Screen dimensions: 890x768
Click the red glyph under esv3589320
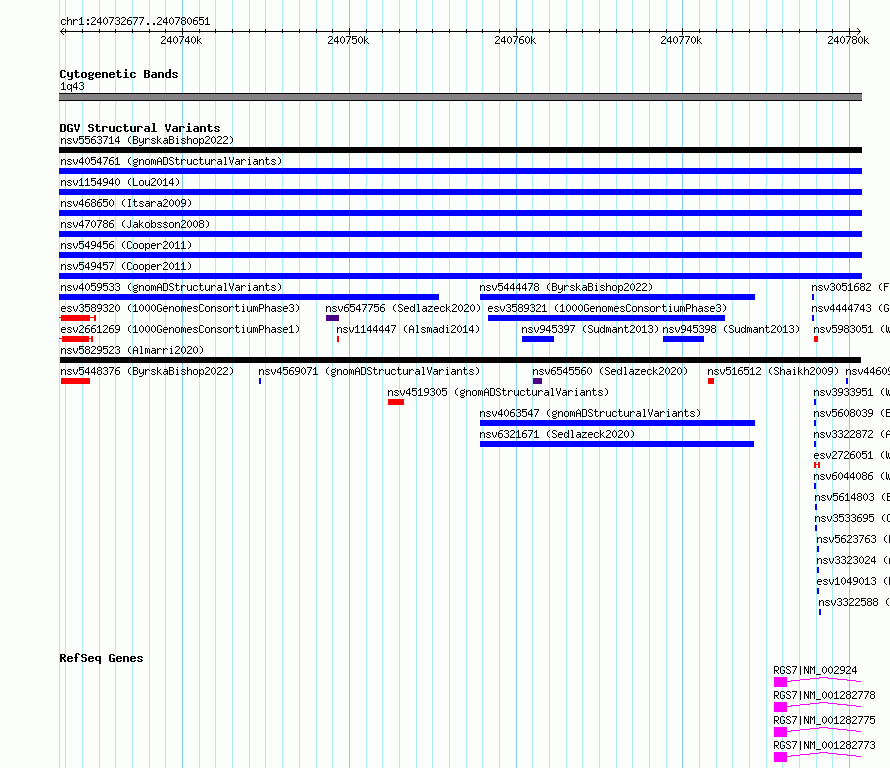coord(78,318)
